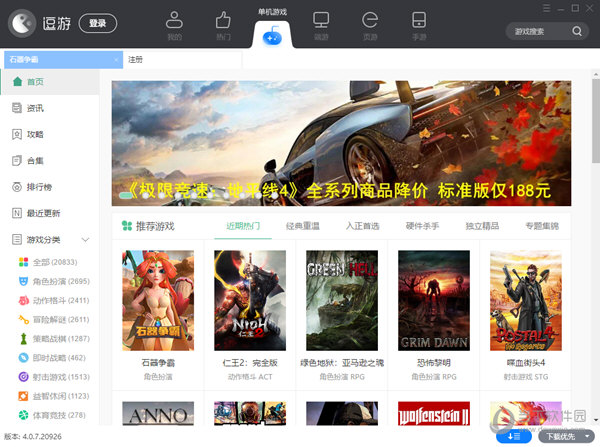
Task: Open the hamburger menu icon in title bar
Action: (x=546, y=8)
